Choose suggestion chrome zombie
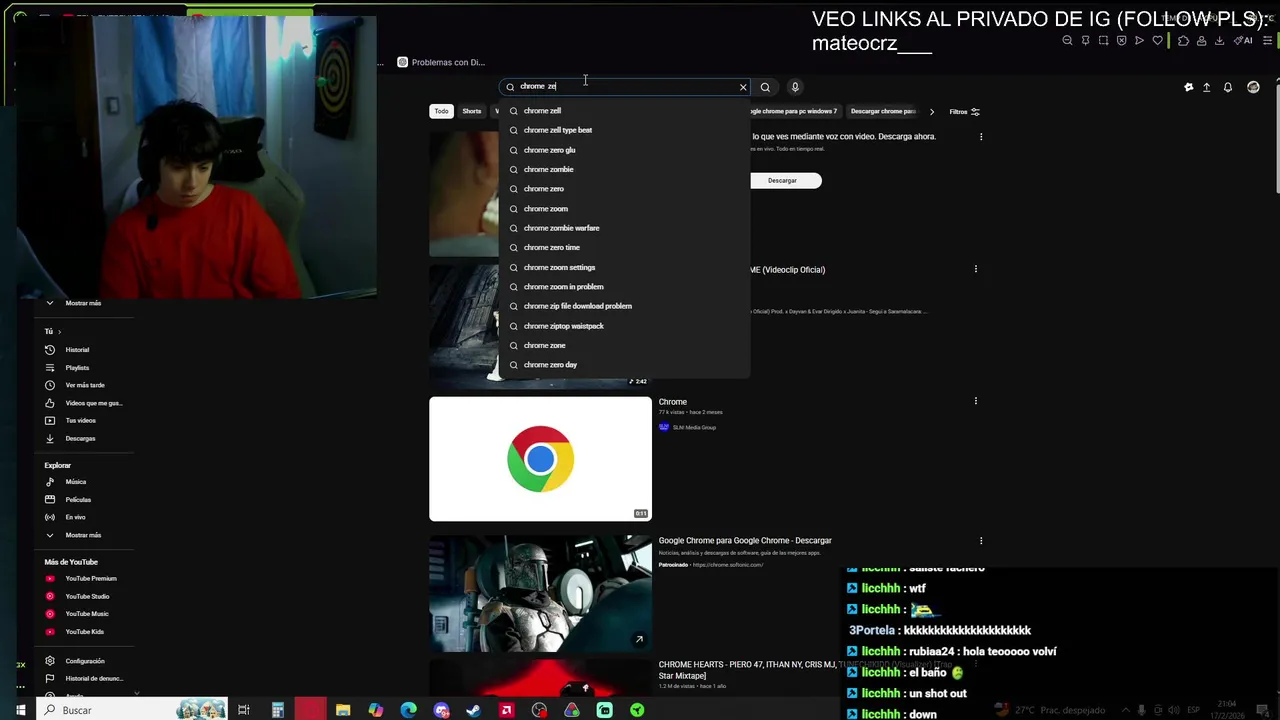The width and height of the screenshot is (1280, 720). click(624, 170)
